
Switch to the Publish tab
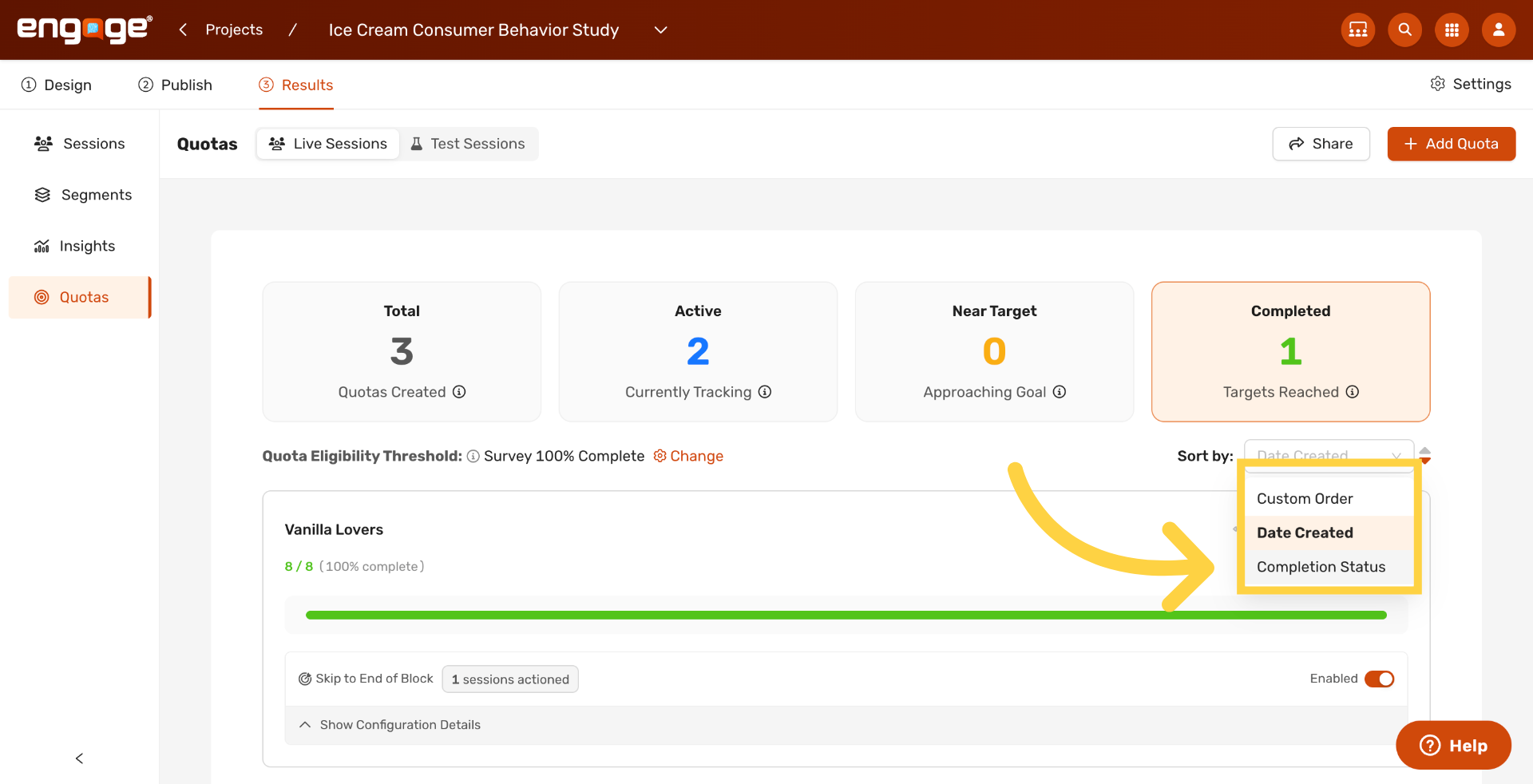[x=175, y=85]
